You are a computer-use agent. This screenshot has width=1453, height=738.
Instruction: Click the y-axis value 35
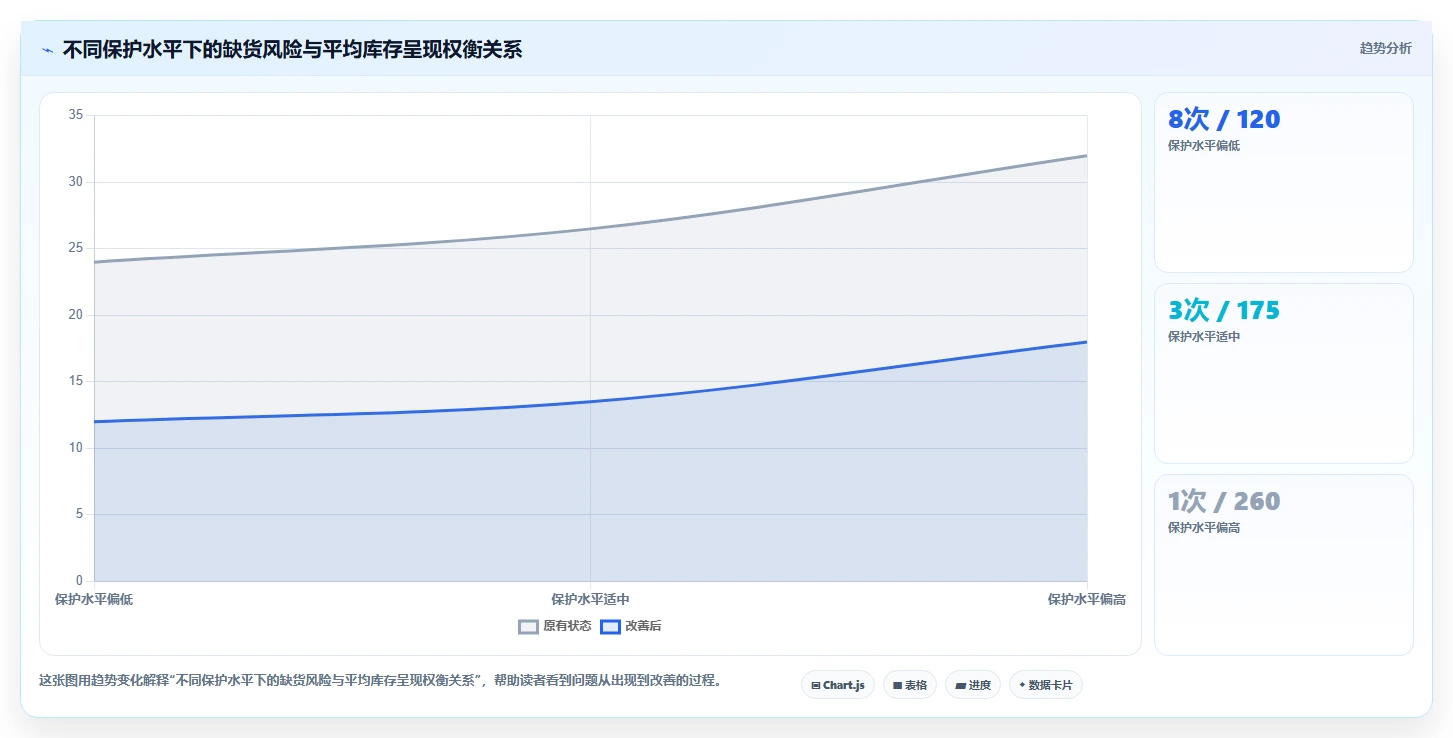(x=76, y=115)
